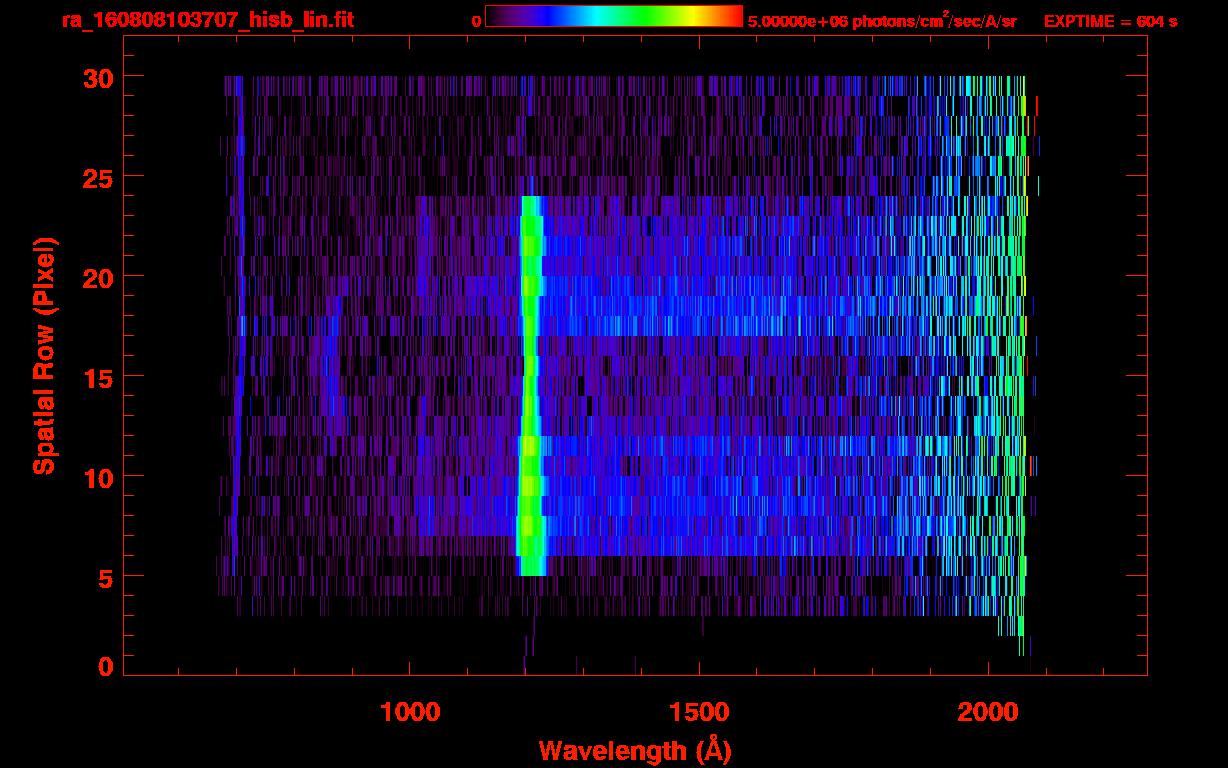Click the y-axis tick label 0
Viewport: 1228px width, 768px height.
point(106,667)
